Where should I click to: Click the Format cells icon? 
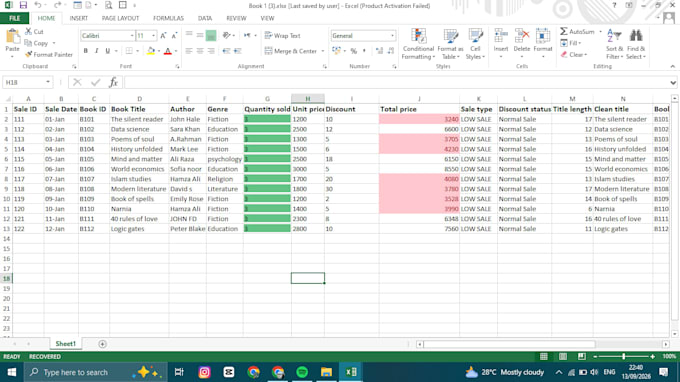(x=543, y=36)
